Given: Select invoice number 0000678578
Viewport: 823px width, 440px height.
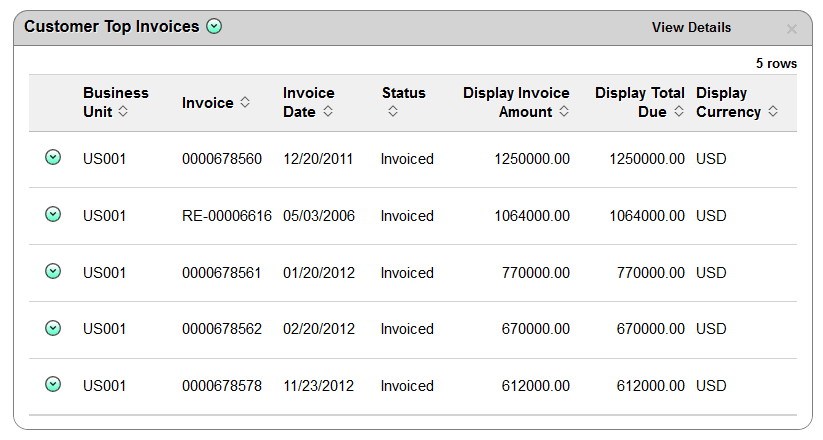Looking at the screenshot, I should coord(221,386).
